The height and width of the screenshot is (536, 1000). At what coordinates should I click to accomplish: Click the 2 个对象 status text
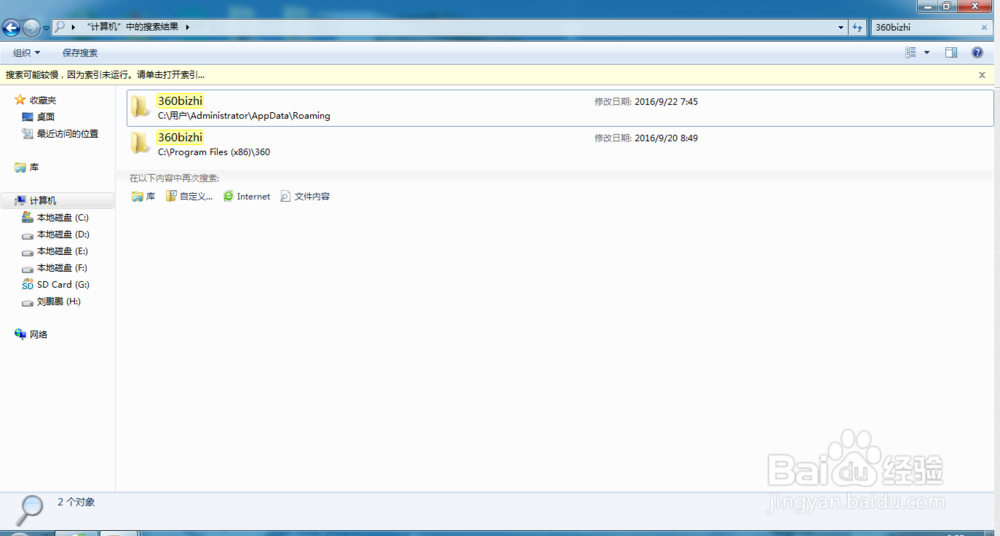[x=76, y=502]
